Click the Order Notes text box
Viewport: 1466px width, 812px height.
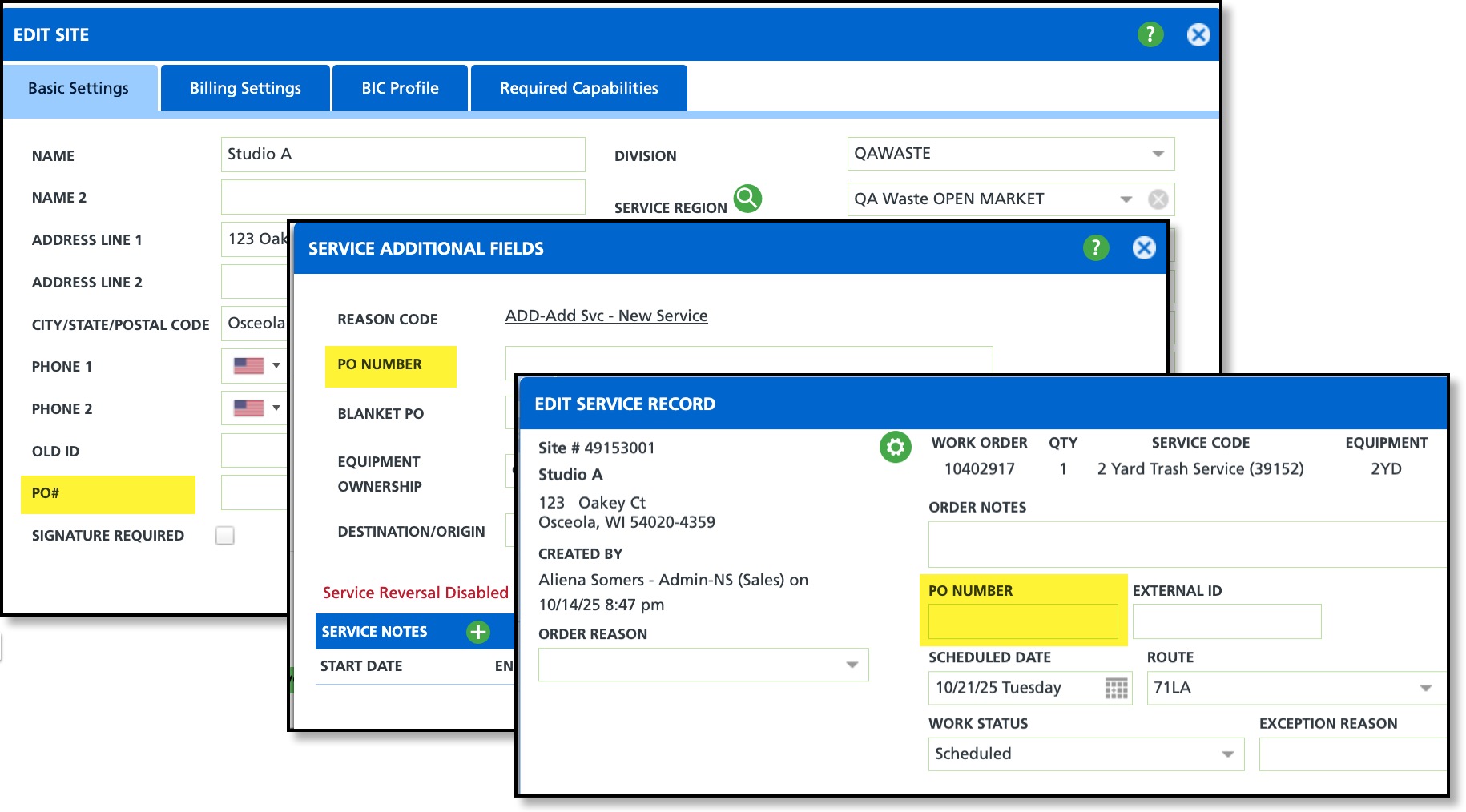[1187, 545]
